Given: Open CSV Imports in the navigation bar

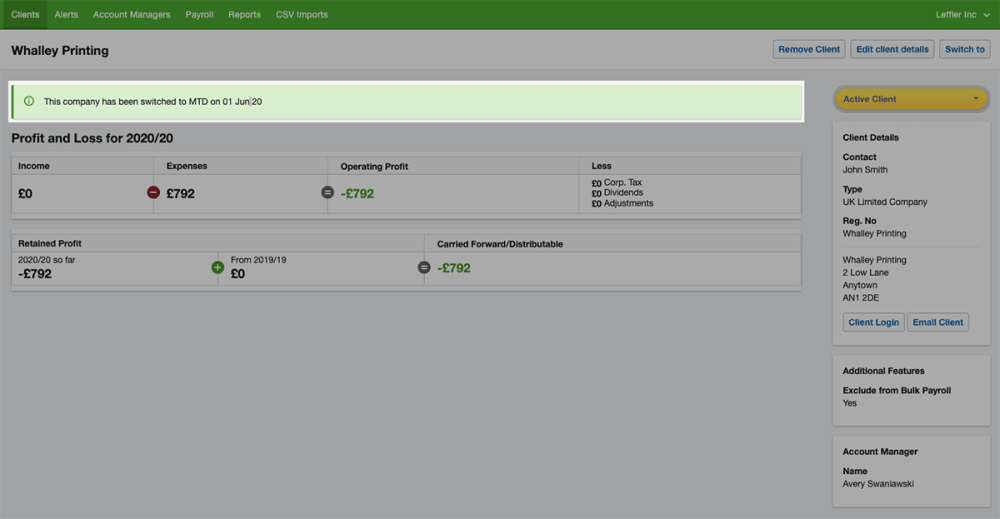Looking at the screenshot, I should 302,15.
